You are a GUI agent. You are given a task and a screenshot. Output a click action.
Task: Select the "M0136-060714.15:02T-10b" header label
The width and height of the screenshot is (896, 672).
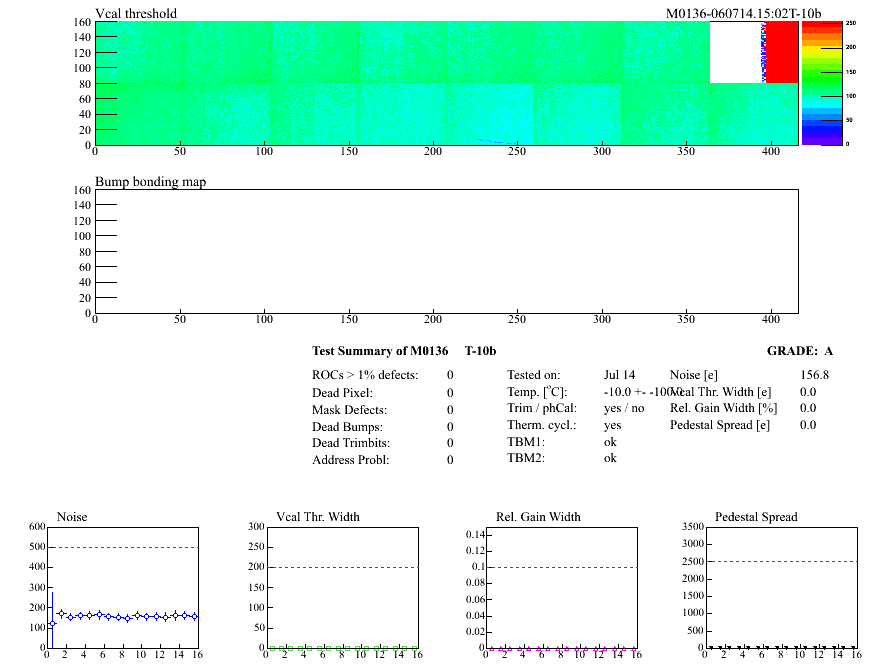tap(743, 13)
